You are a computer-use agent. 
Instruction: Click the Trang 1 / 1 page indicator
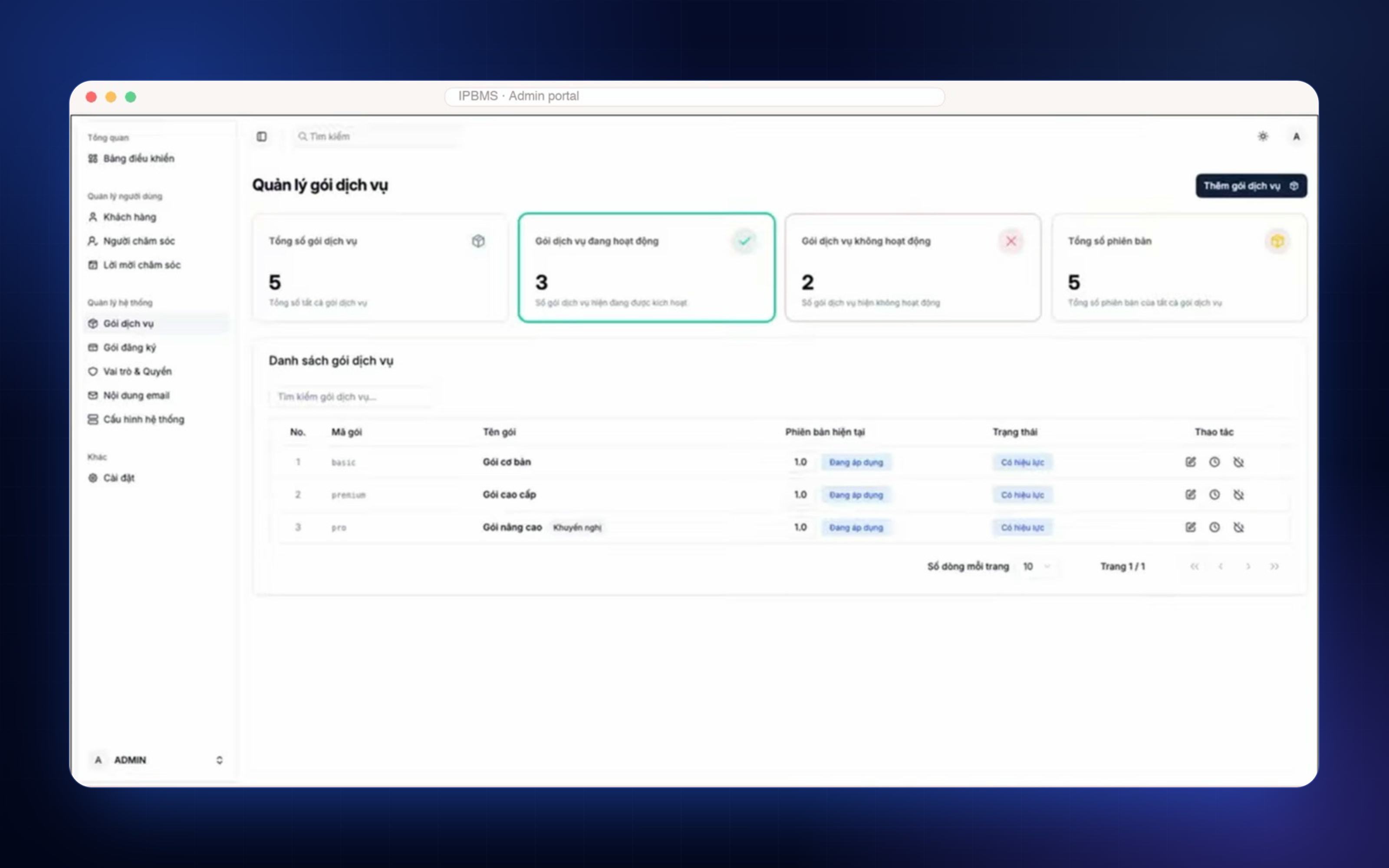point(1122,567)
